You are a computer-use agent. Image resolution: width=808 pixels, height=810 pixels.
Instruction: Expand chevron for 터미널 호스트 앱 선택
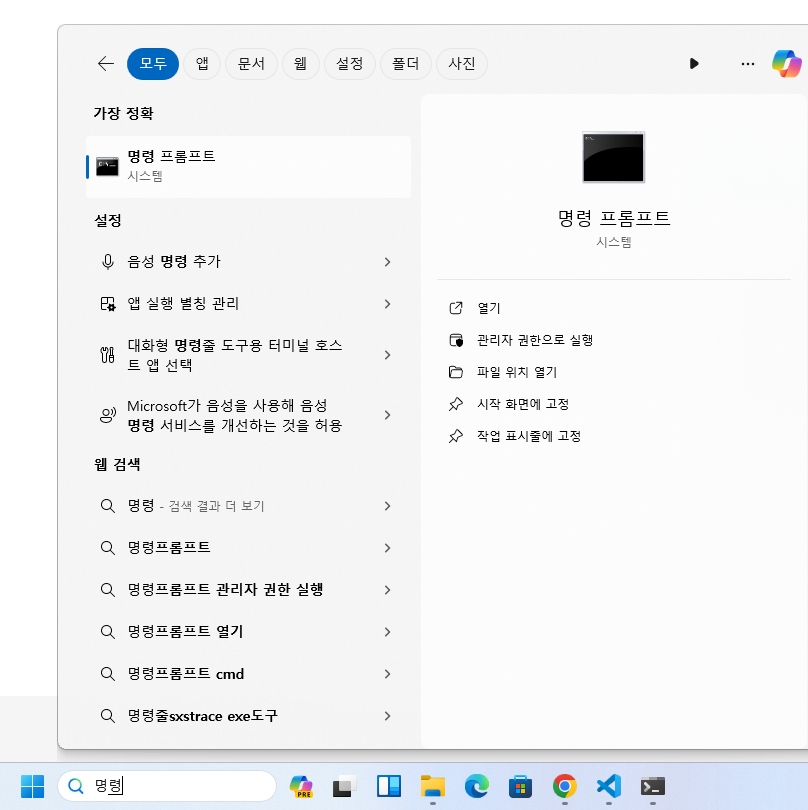tap(387, 355)
